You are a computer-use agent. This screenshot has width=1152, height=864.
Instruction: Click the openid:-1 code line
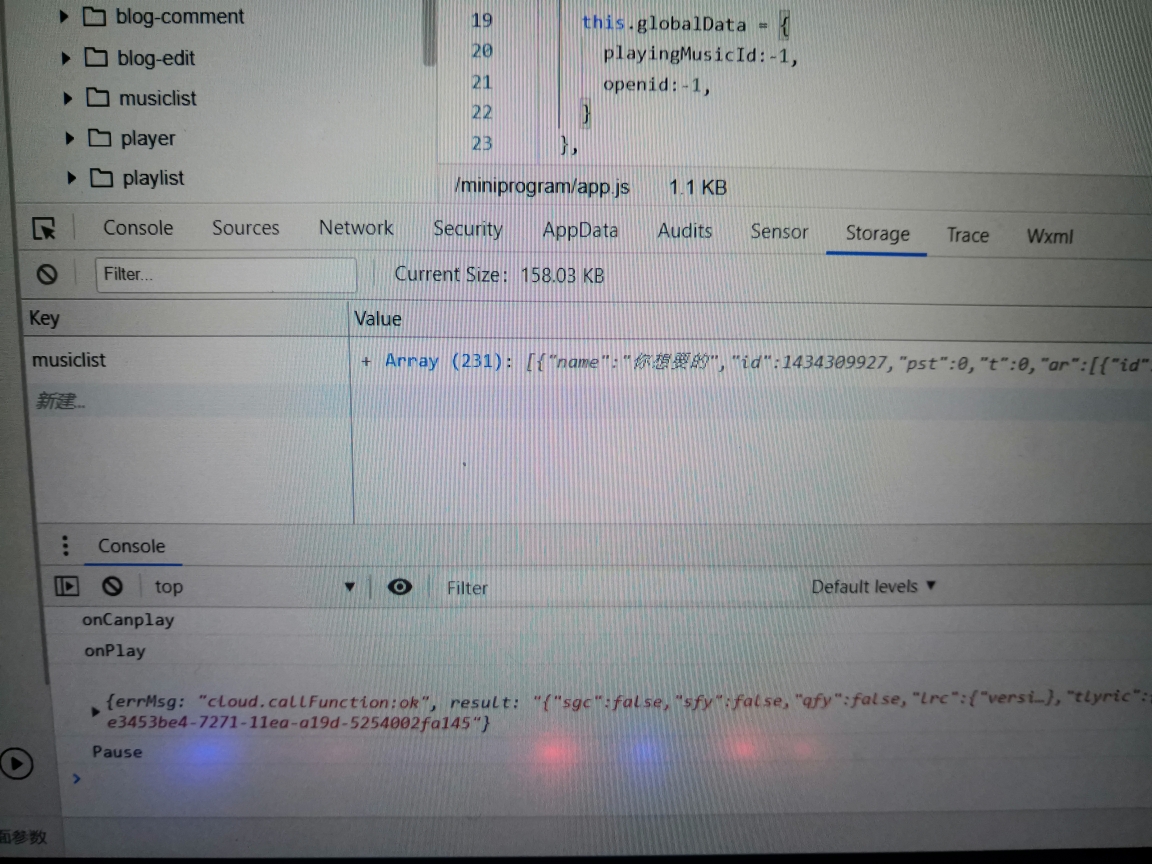click(657, 85)
